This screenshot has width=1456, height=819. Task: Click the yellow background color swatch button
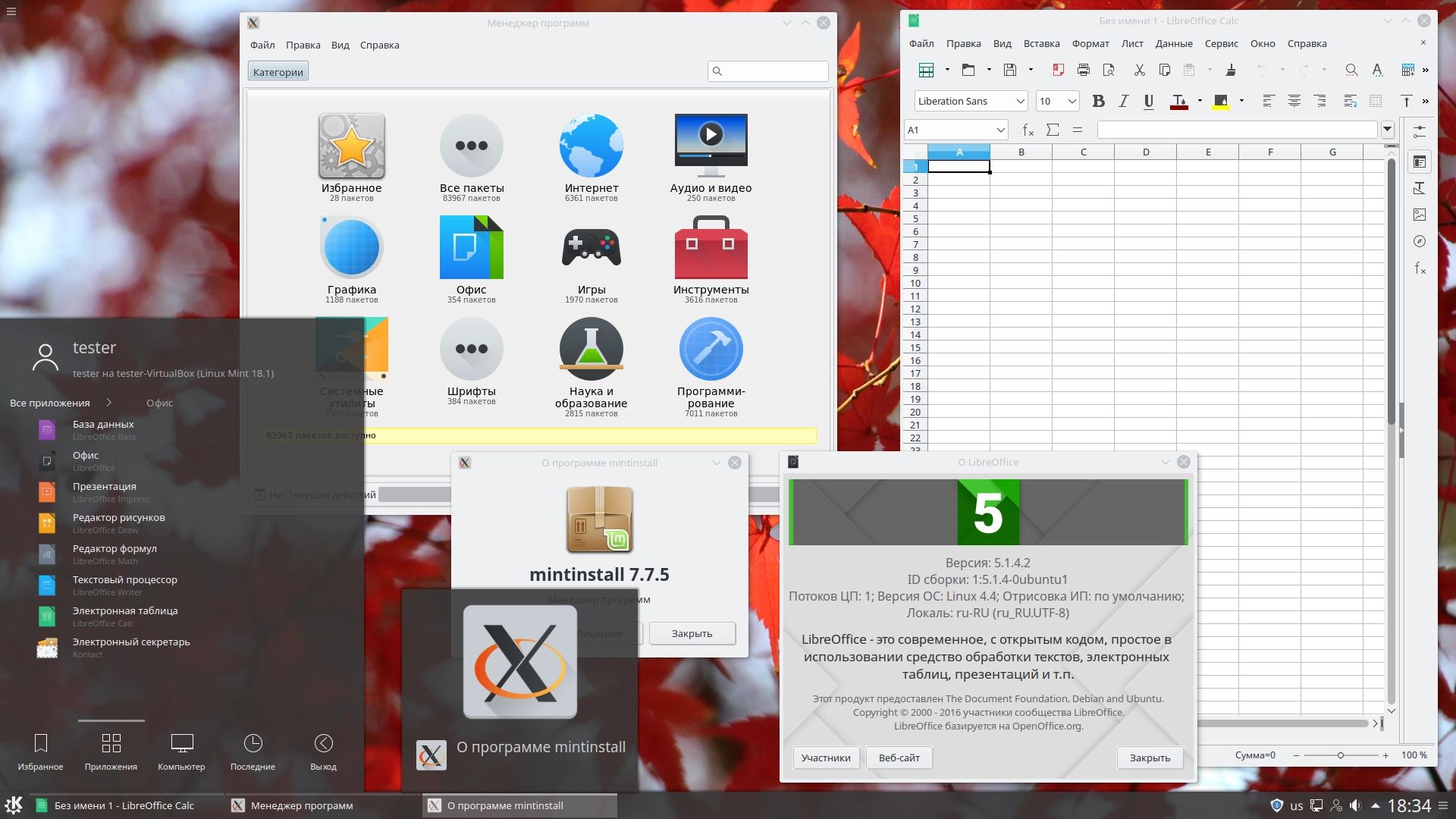1221,101
